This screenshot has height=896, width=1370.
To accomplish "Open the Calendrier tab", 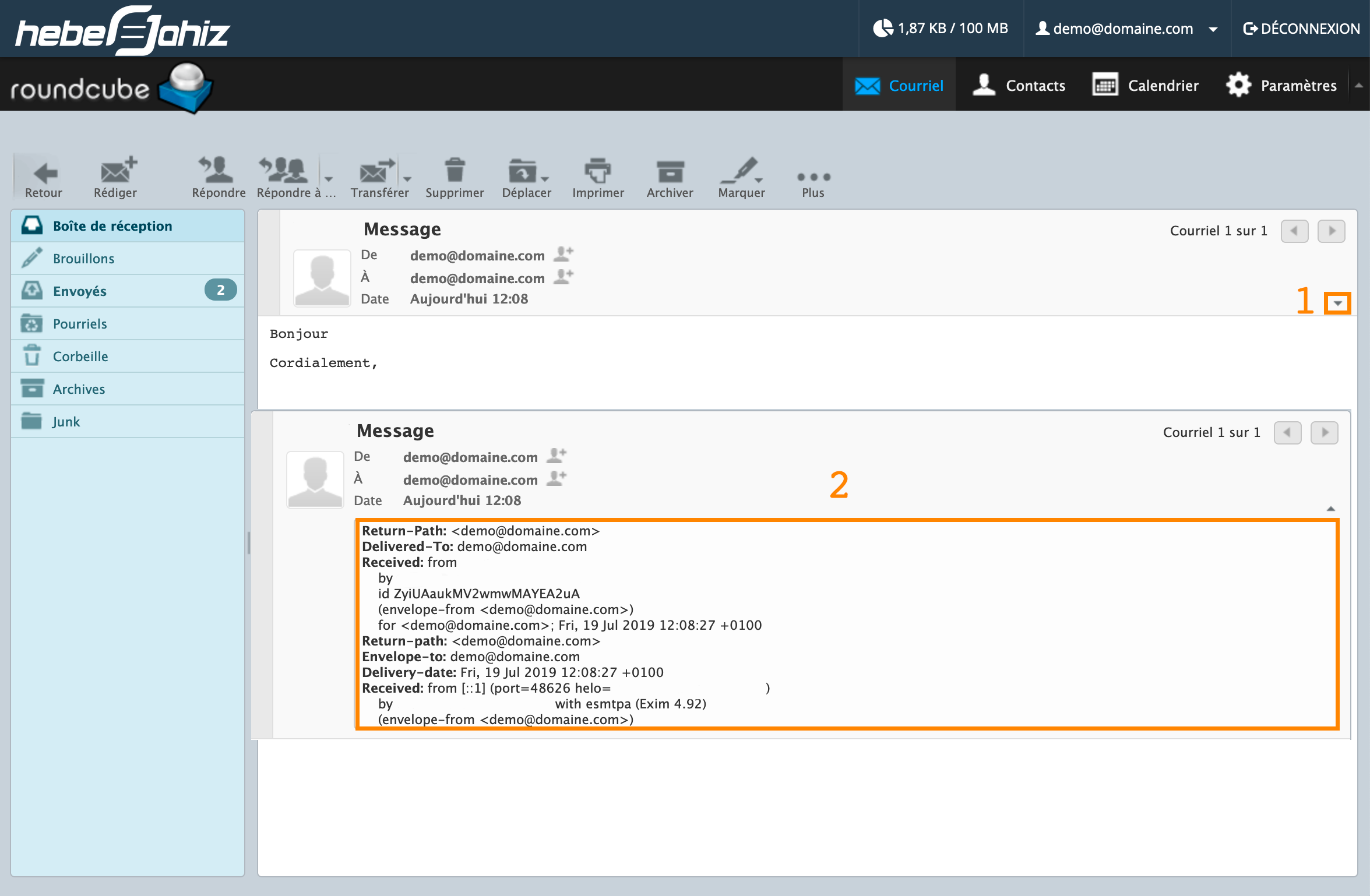I will tap(1146, 86).
